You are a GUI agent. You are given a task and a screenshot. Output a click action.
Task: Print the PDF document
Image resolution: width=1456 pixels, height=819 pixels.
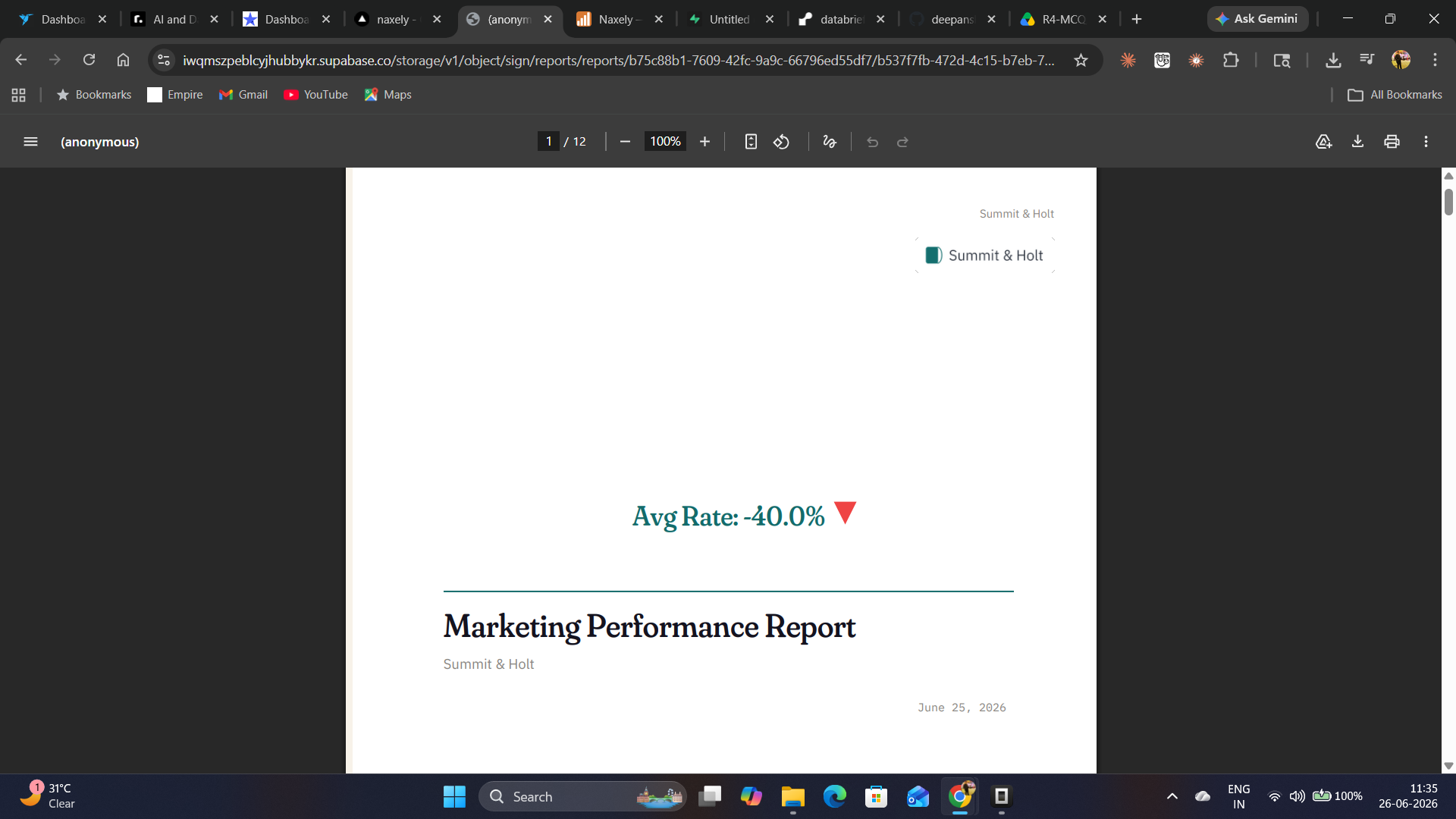(1392, 142)
